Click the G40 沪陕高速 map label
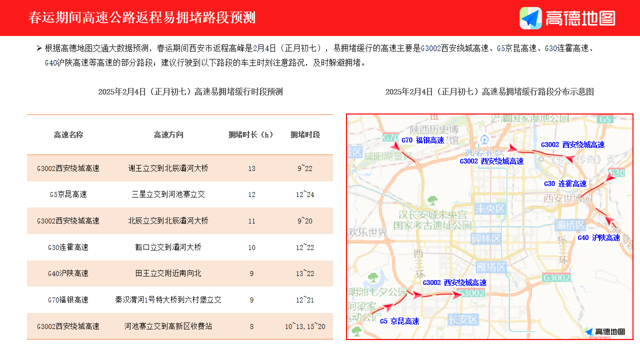This screenshot has height=360, width=640. click(599, 238)
